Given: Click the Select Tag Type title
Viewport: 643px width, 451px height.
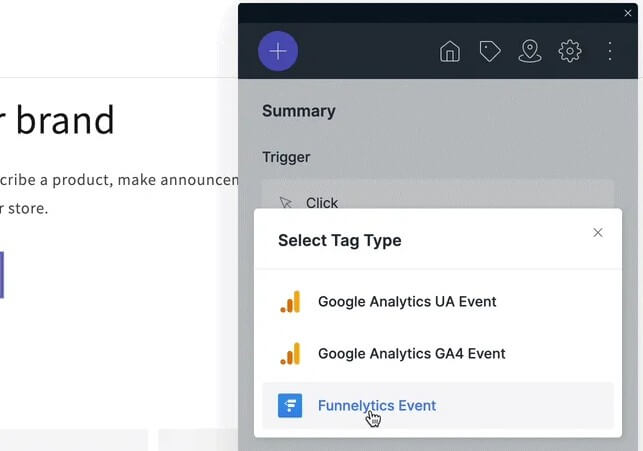Looking at the screenshot, I should pos(340,241).
